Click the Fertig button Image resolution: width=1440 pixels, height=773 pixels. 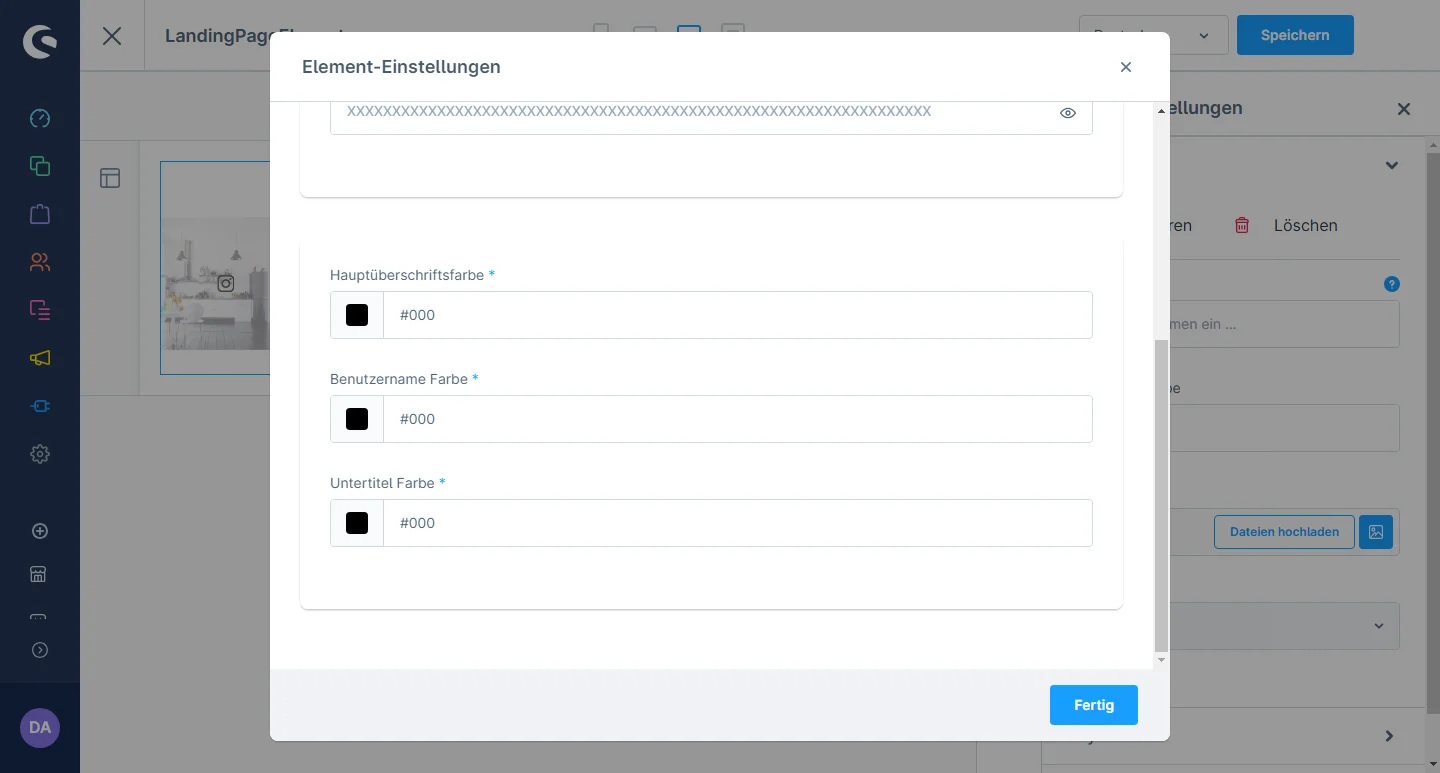[x=1093, y=705]
